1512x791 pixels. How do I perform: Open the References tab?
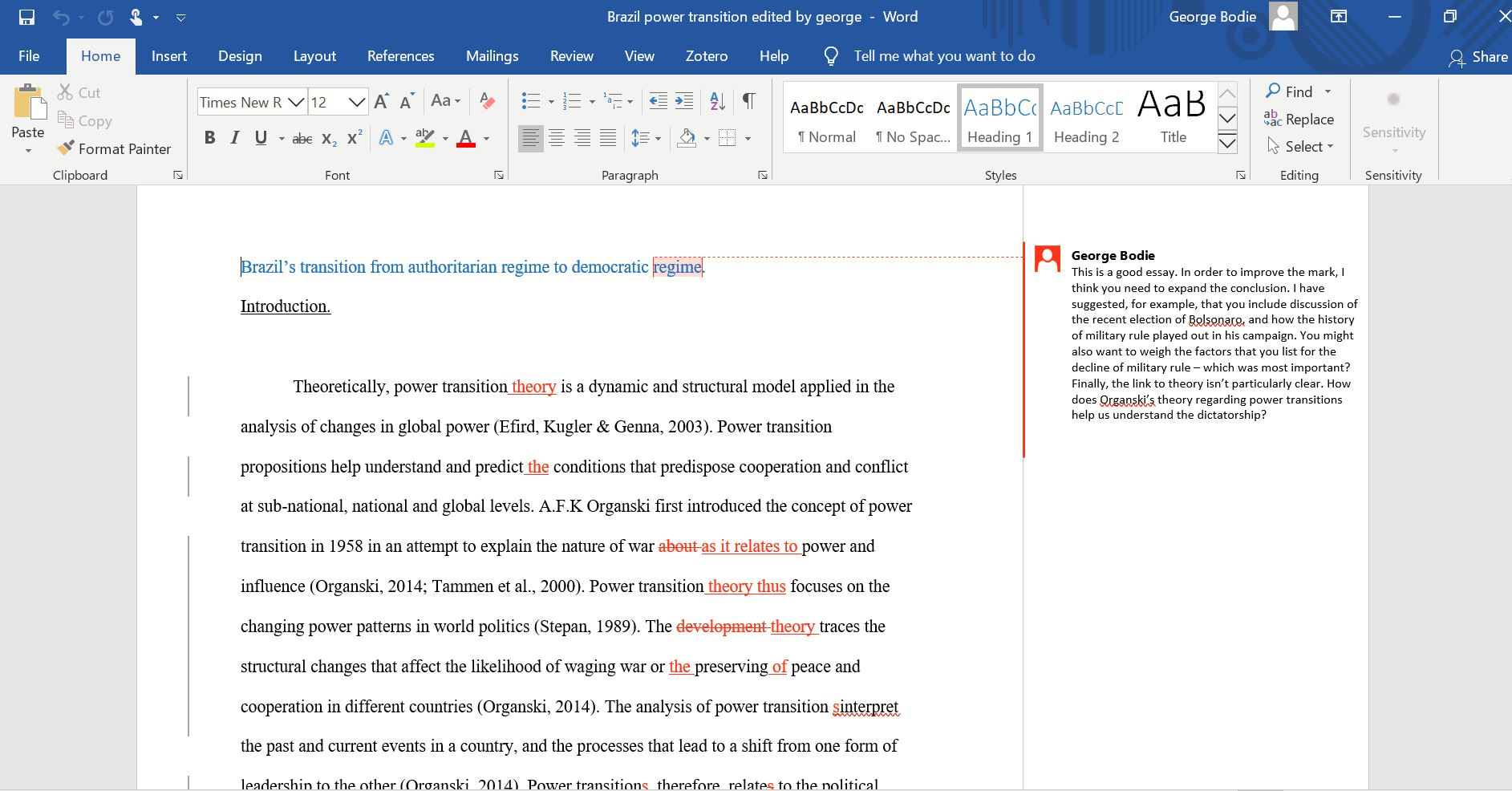tap(400, 56)
